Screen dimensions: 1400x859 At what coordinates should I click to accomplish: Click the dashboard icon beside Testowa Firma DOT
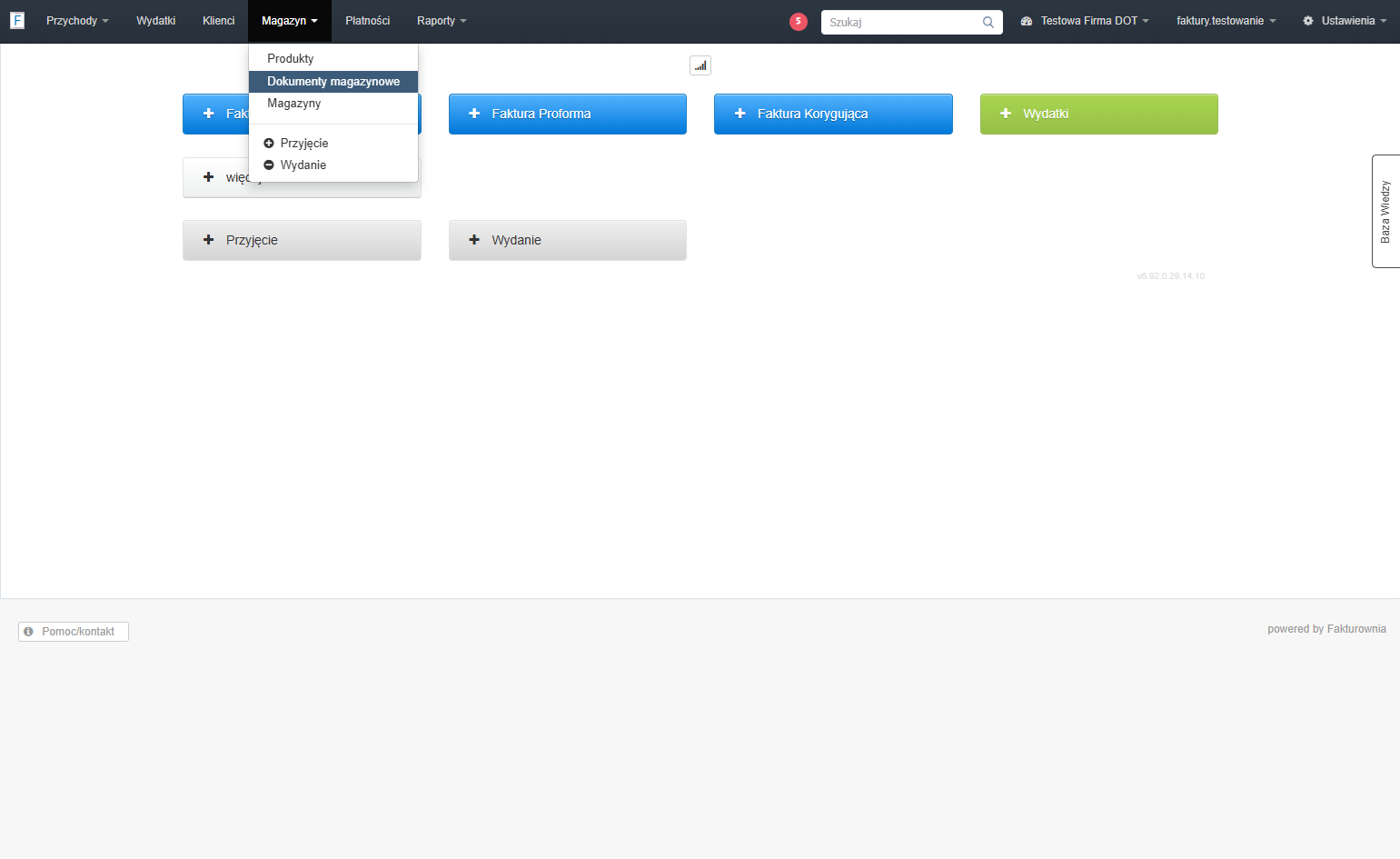(1027, 21)
